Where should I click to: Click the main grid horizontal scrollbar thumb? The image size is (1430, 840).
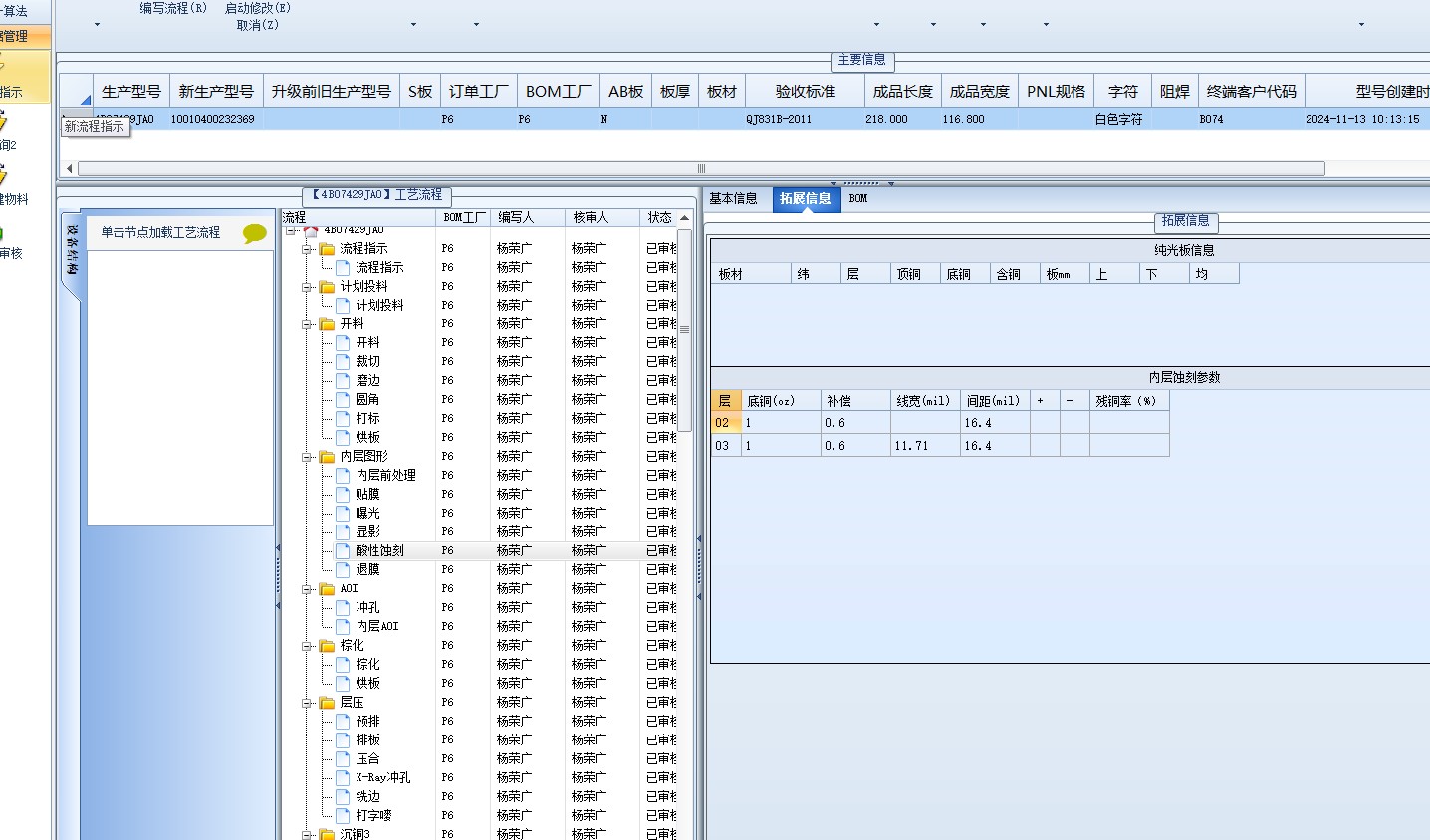[701, 169]
